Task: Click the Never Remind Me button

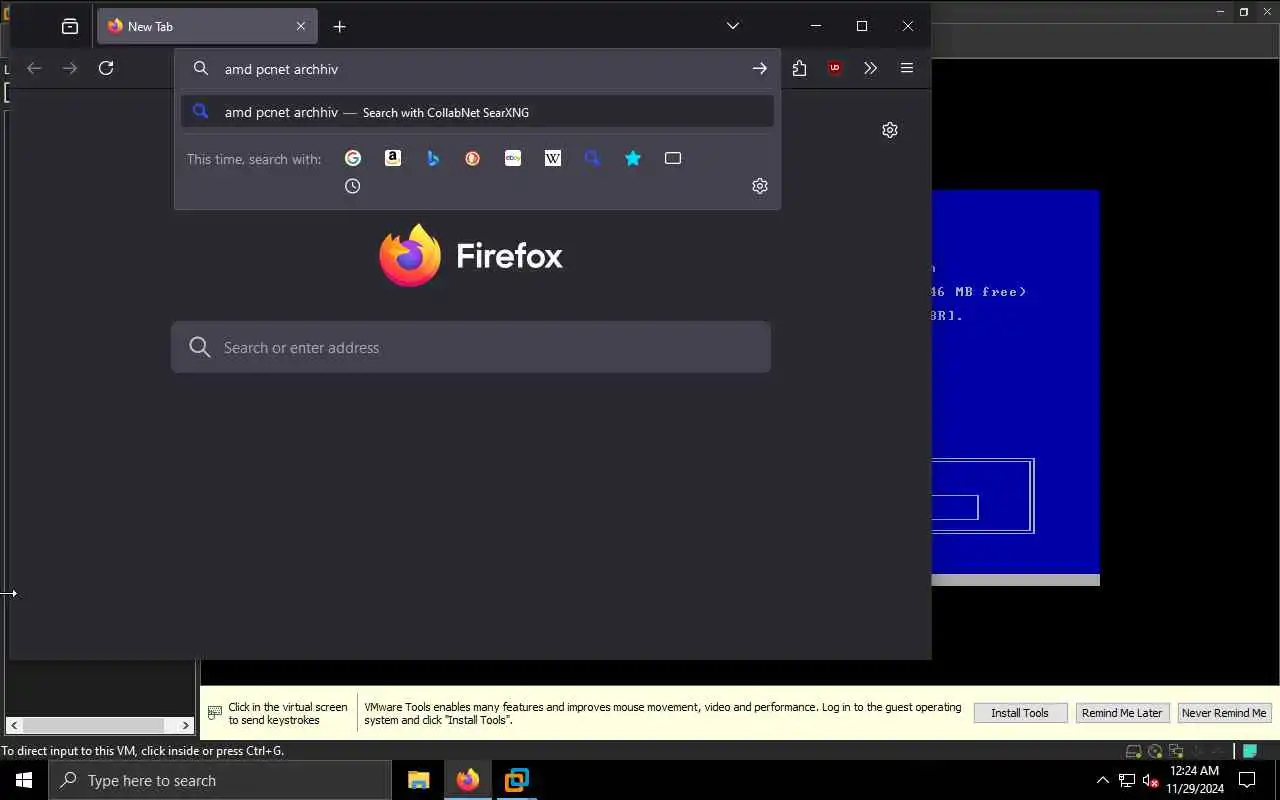Action: click(1224, 713)
